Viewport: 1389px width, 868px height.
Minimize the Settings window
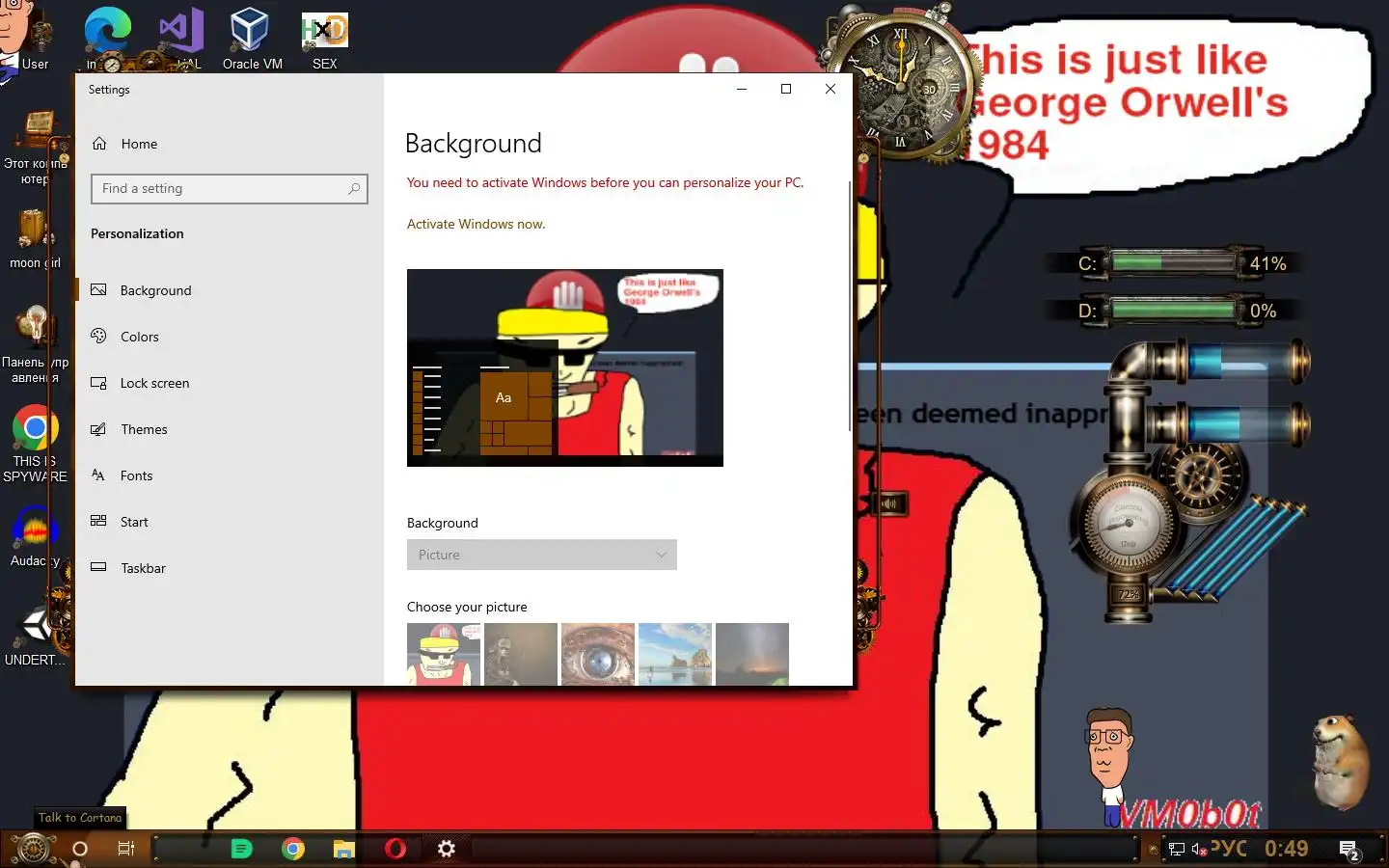(x=742, y=89)
